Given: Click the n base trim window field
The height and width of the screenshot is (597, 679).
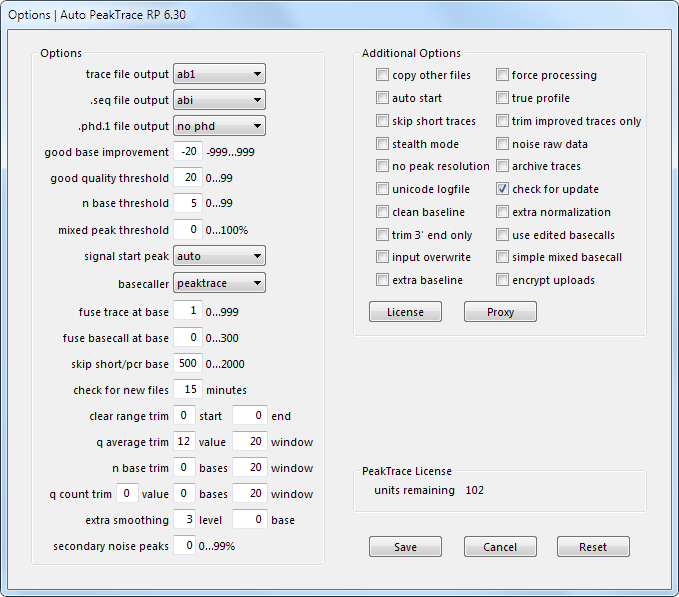Looking at the screenshot, I should tap(250, 467).
